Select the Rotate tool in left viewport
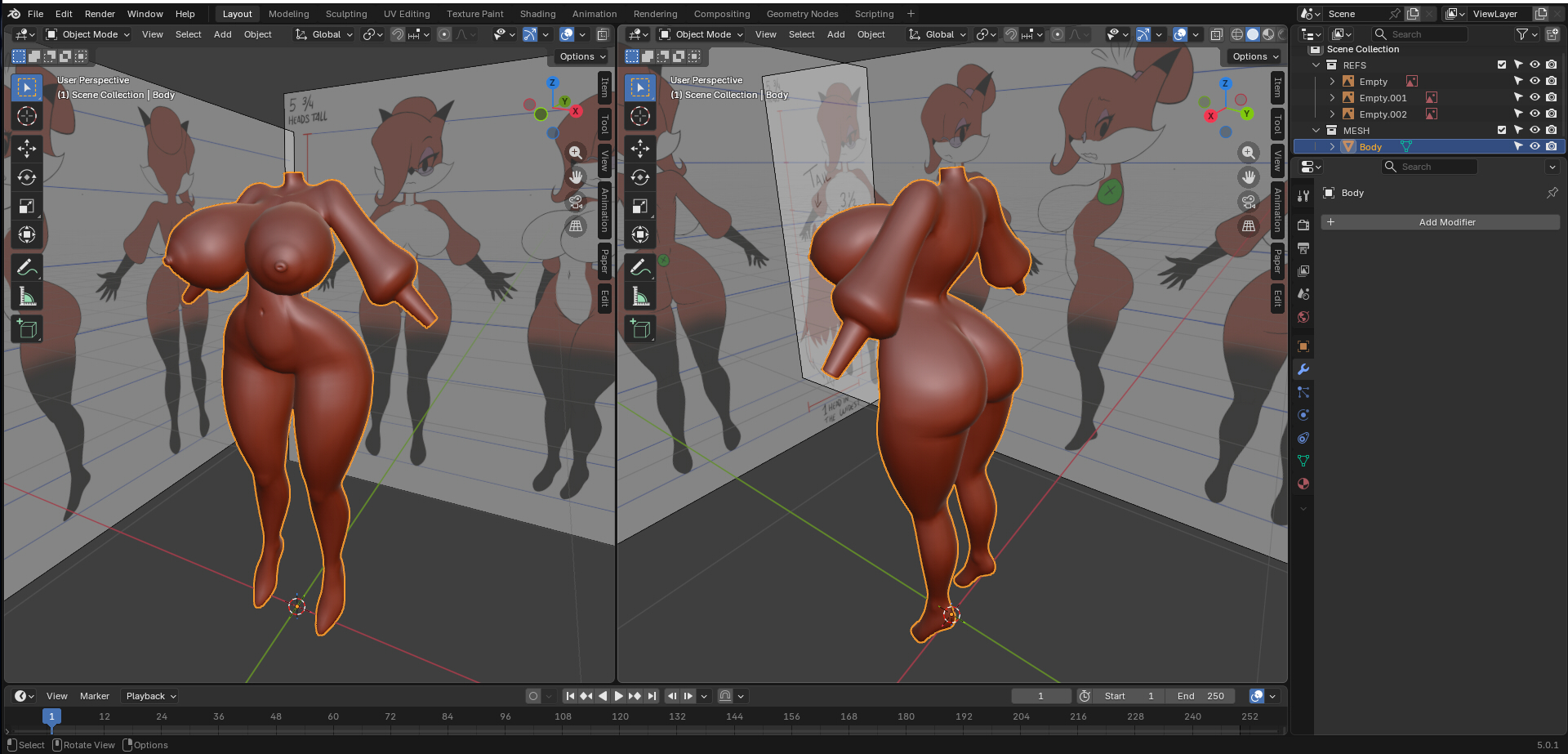The height and width of the screenshot is (754, 1568). [x=27, y=177]
